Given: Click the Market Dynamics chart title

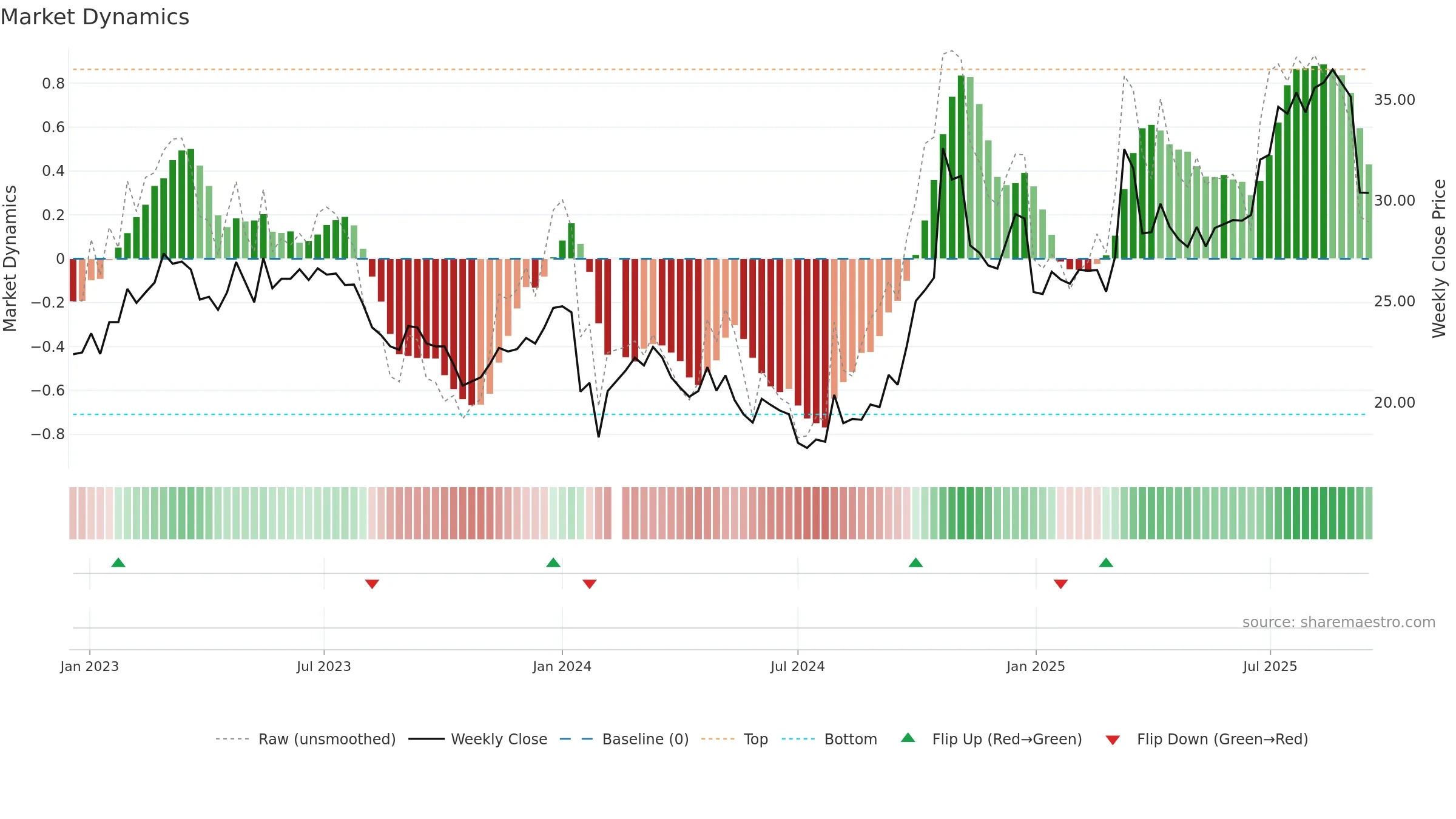Looking at the screenshot, I should point(95,17).
